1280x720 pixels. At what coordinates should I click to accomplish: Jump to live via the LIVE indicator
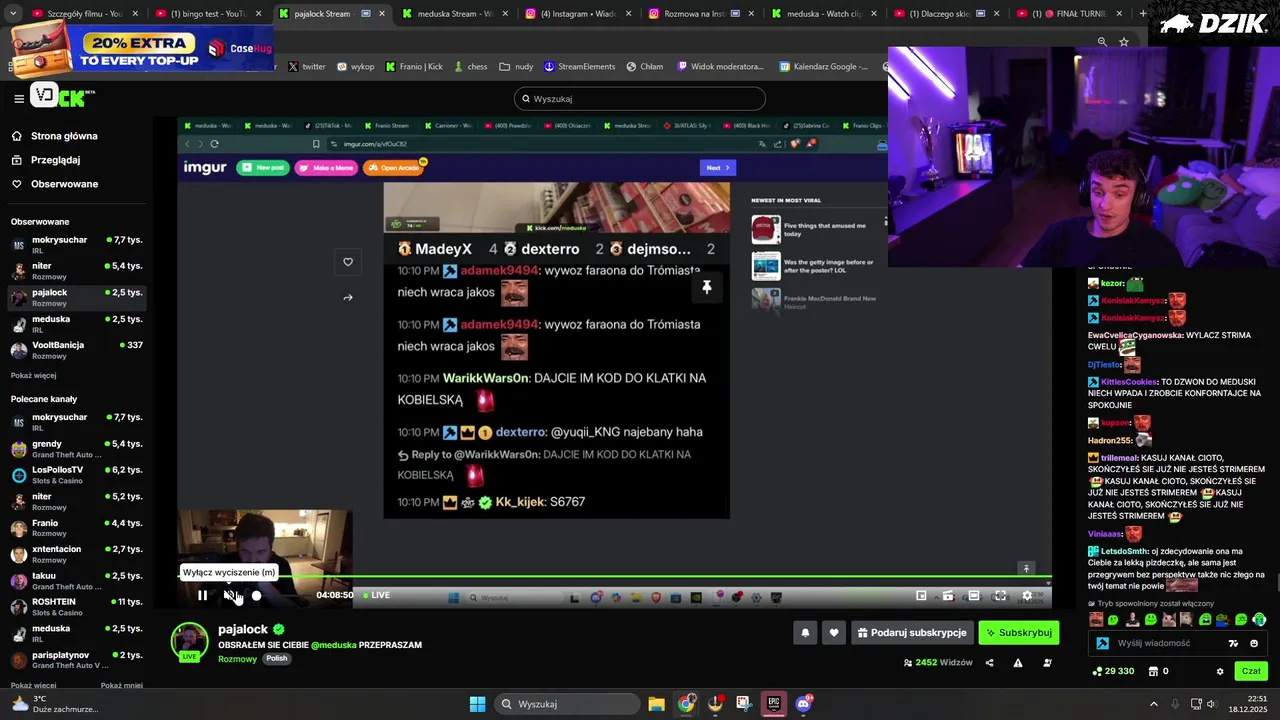[376, 595]
